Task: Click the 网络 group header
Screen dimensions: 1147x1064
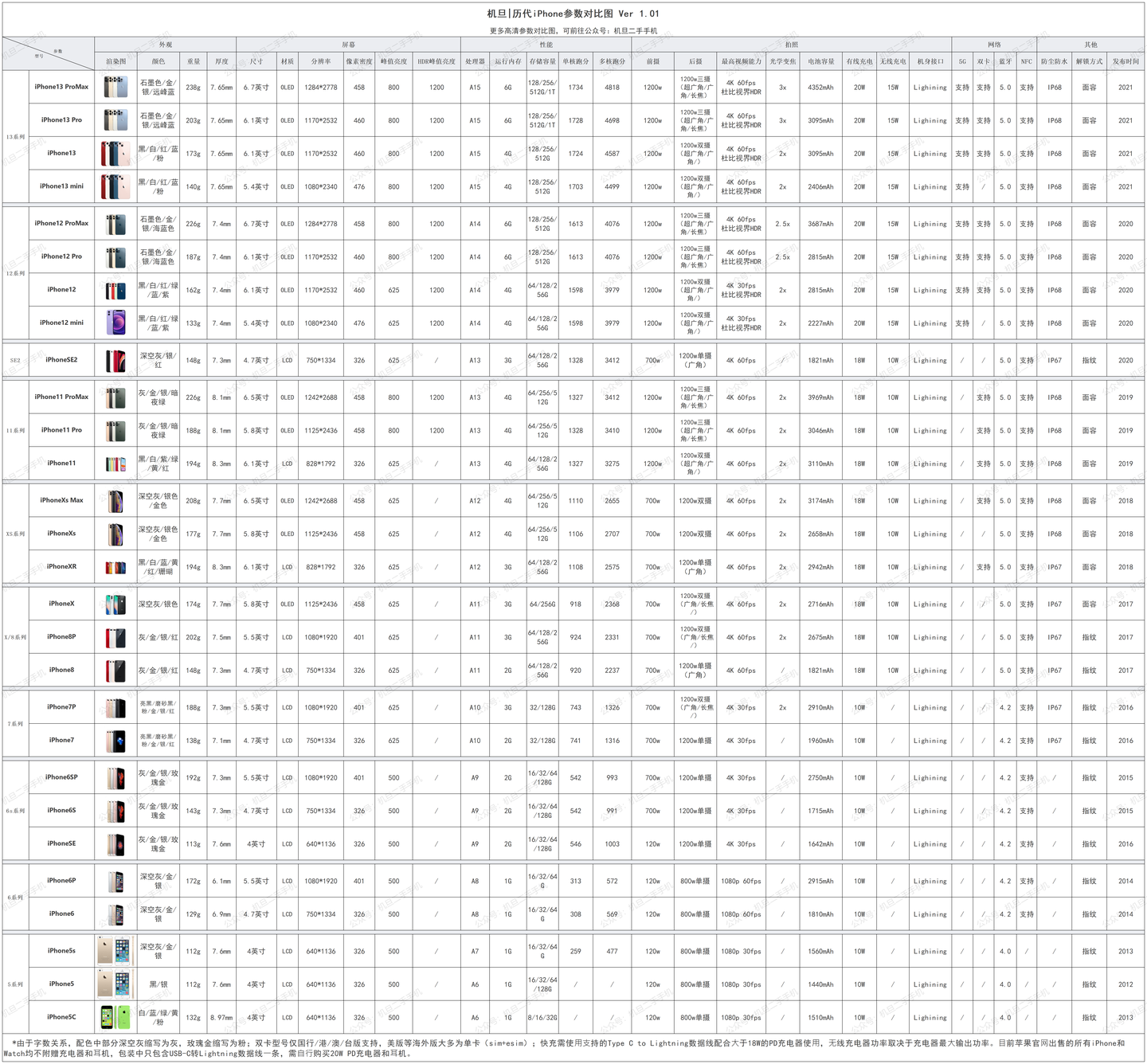Action: click(x=994, y=45)
